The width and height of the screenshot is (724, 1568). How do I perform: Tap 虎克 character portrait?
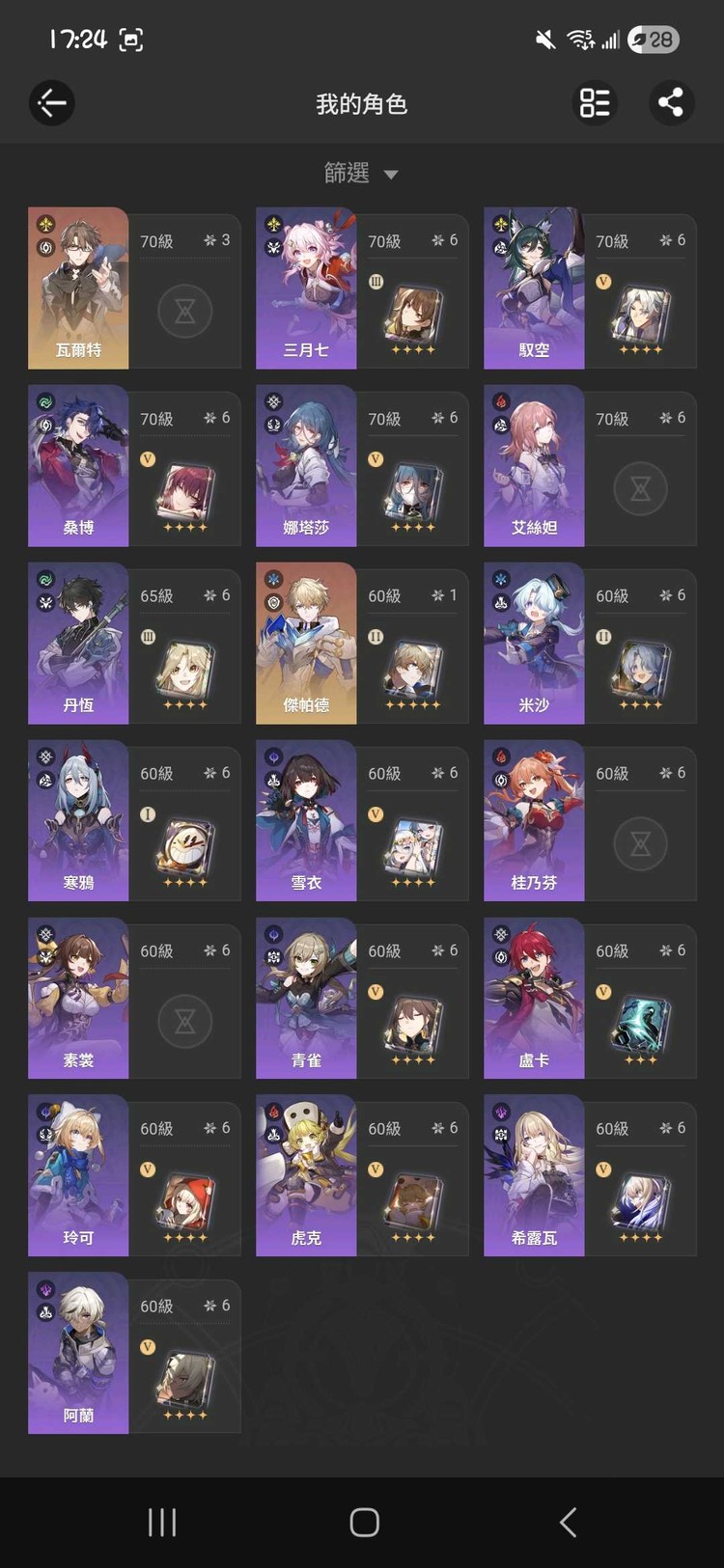click(x=306, y=1176)
